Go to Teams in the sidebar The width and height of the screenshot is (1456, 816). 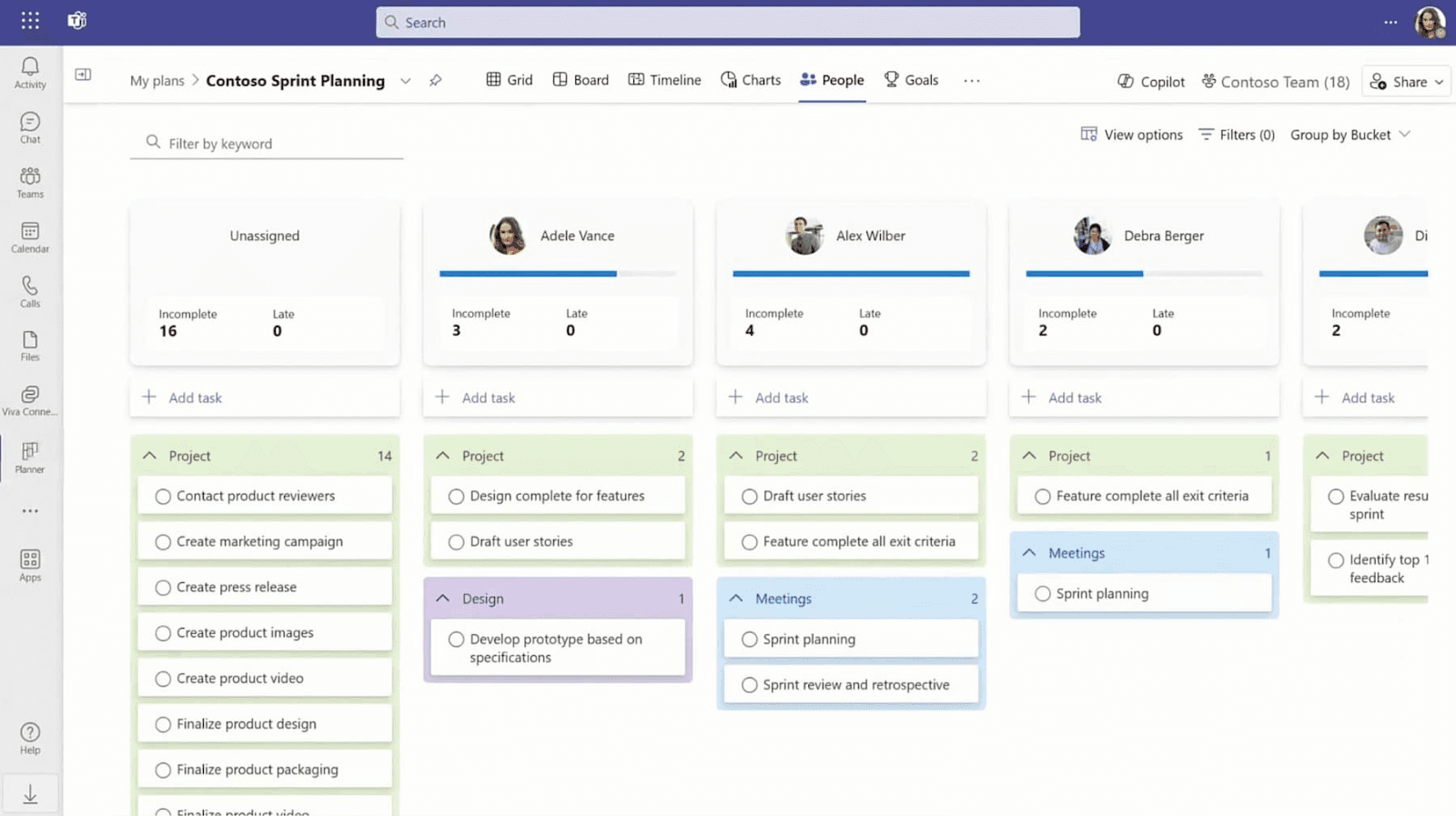[x=30, y=182]
